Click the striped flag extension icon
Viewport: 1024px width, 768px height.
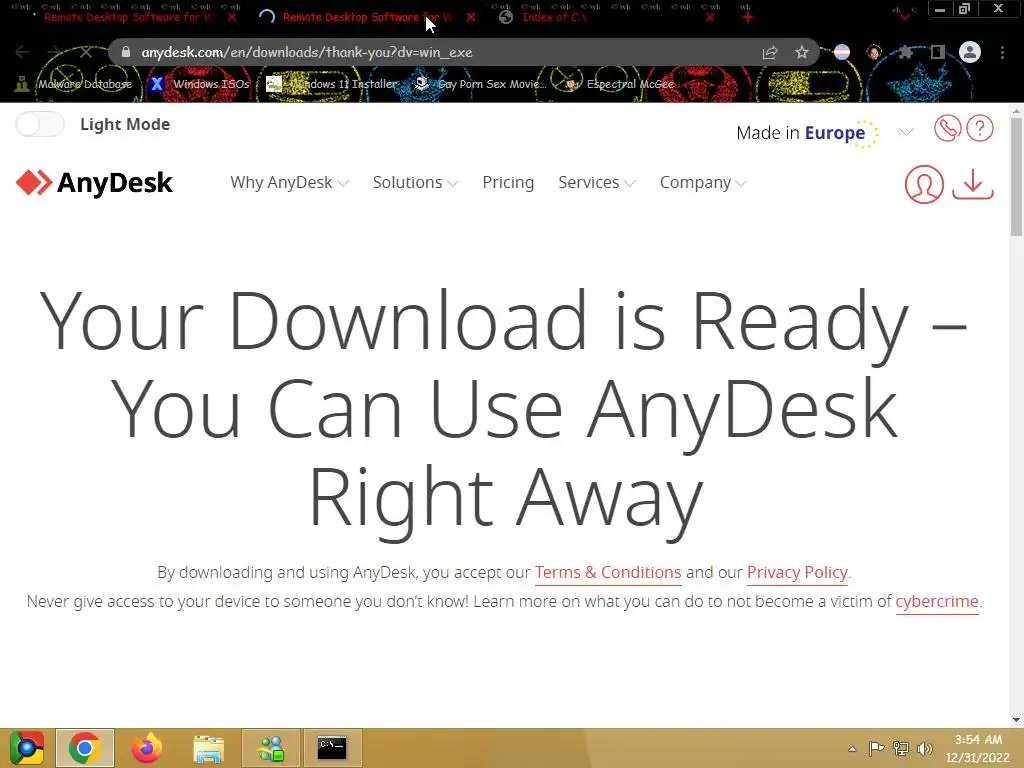click(x=842, y=52)
